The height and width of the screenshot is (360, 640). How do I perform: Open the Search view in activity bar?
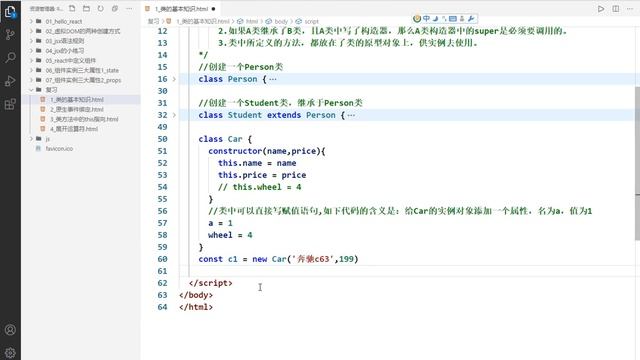(10, 58)
